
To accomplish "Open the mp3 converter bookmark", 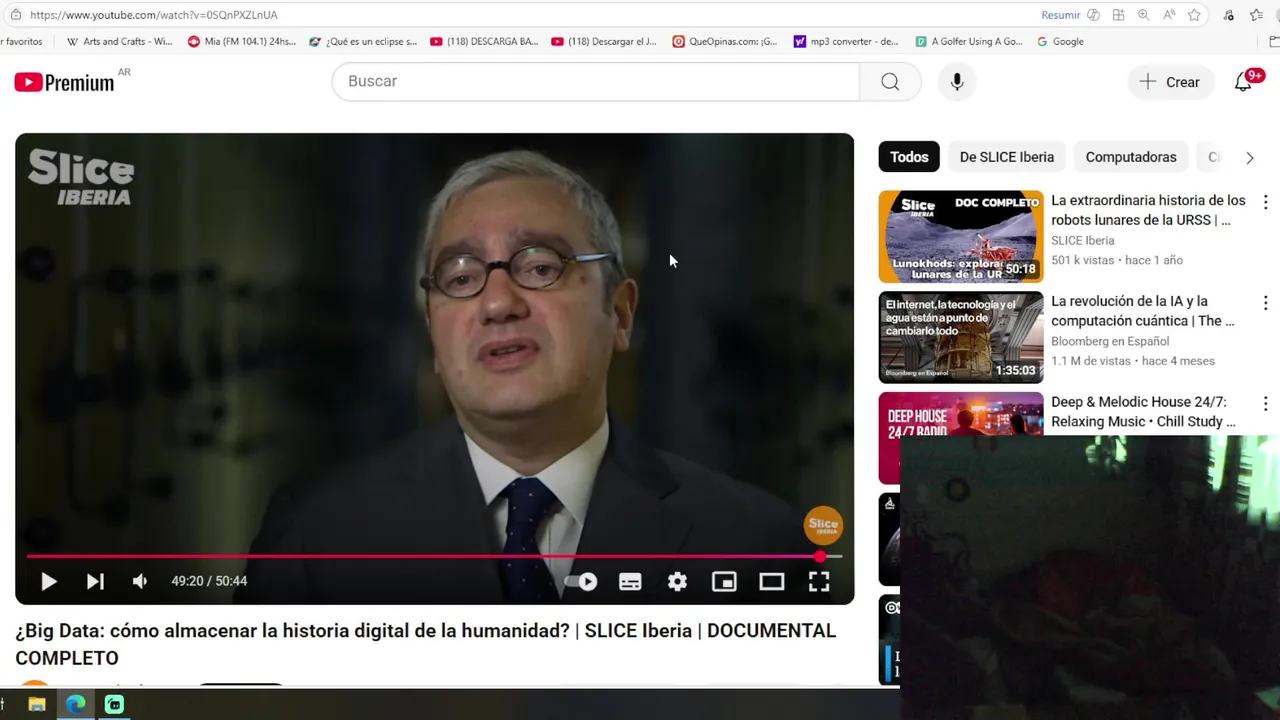I will 846,42.
